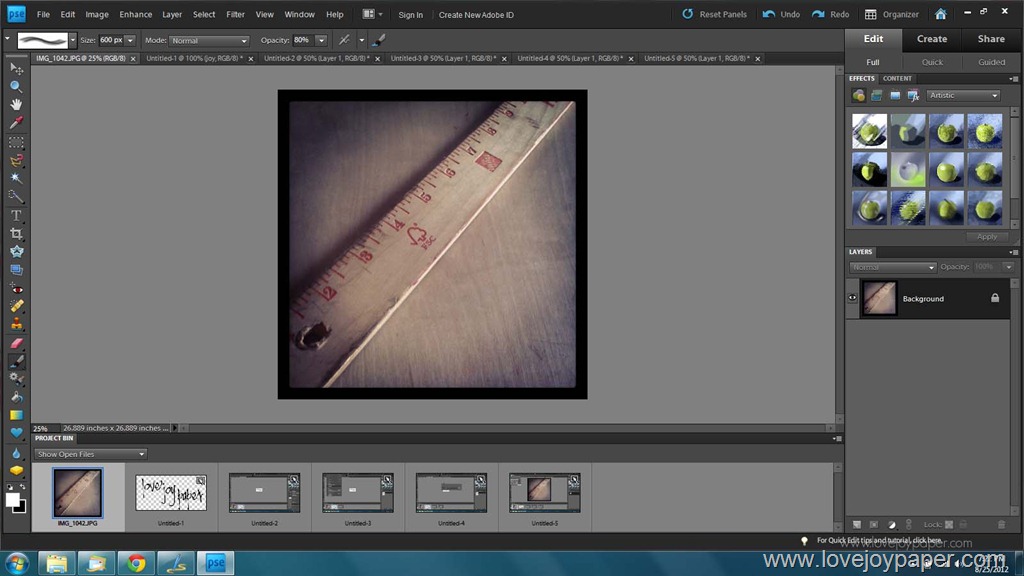
Task: Select the Custom Shape heart tool
Action: (16, 433)
